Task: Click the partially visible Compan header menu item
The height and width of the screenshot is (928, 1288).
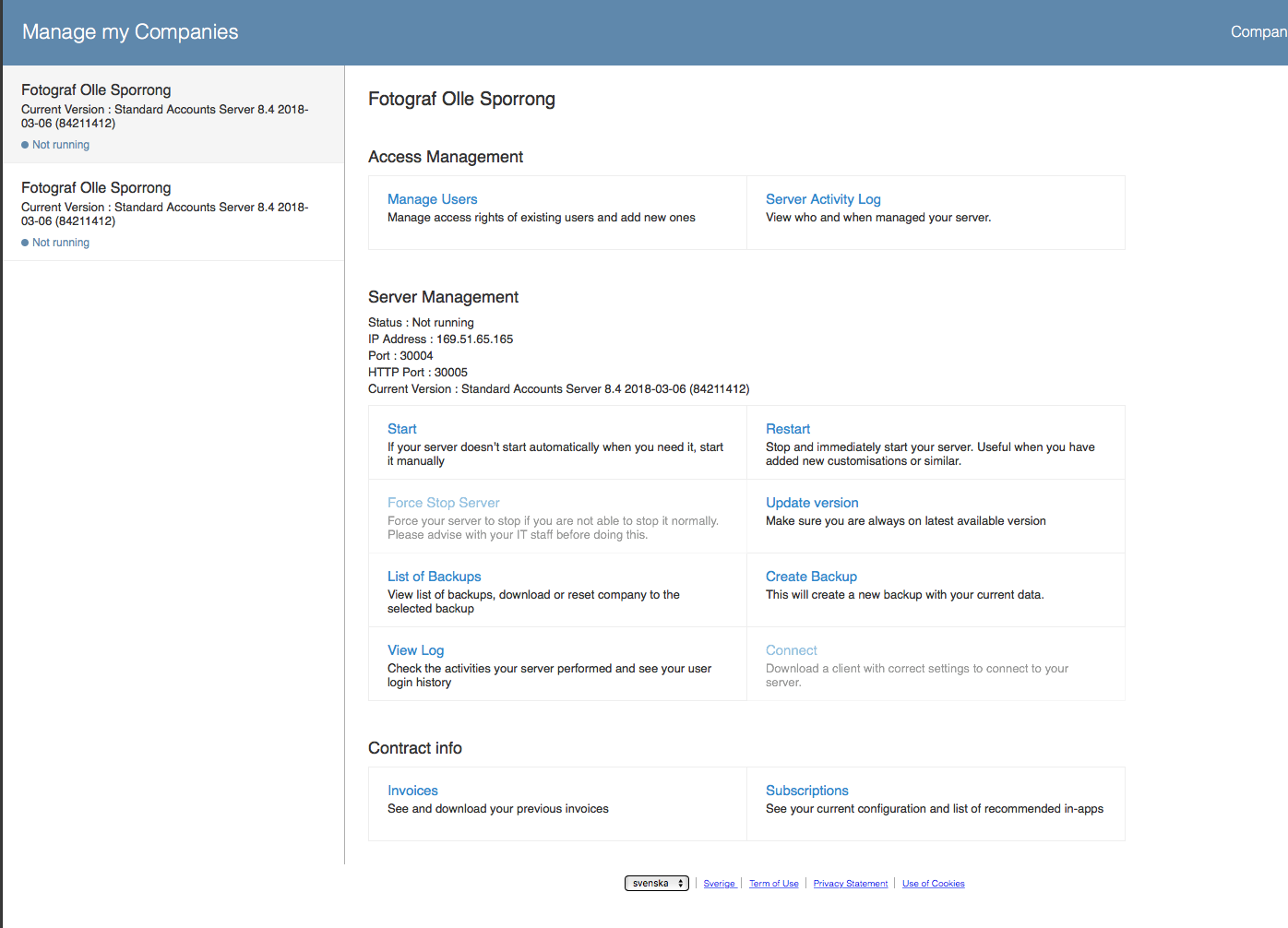Action: pyautogui.click(x=1258, y=31)
